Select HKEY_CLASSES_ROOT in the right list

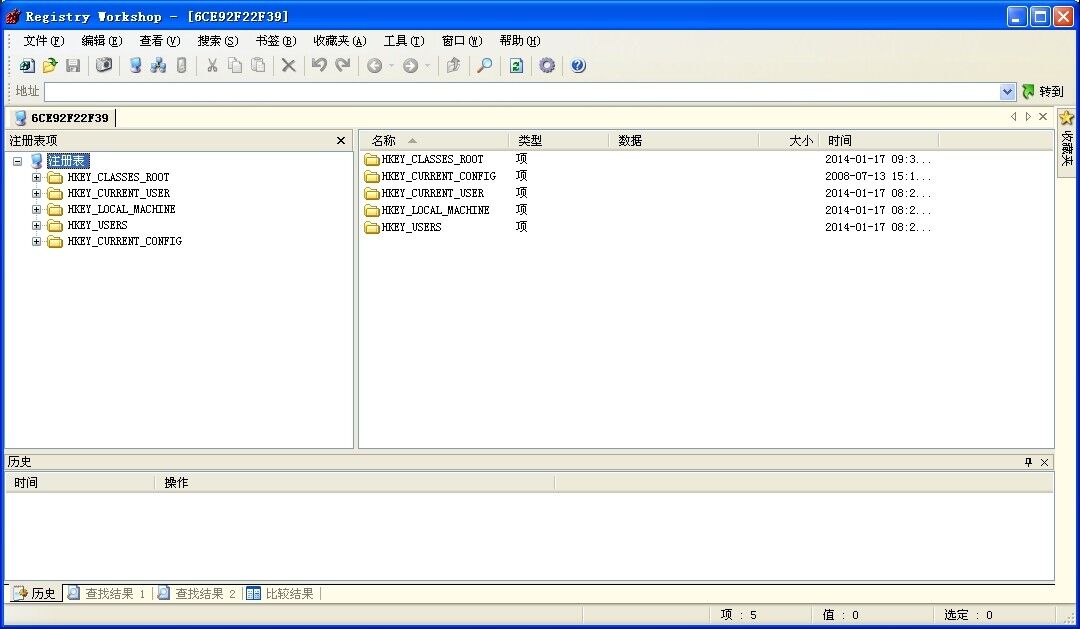point(432,159)
